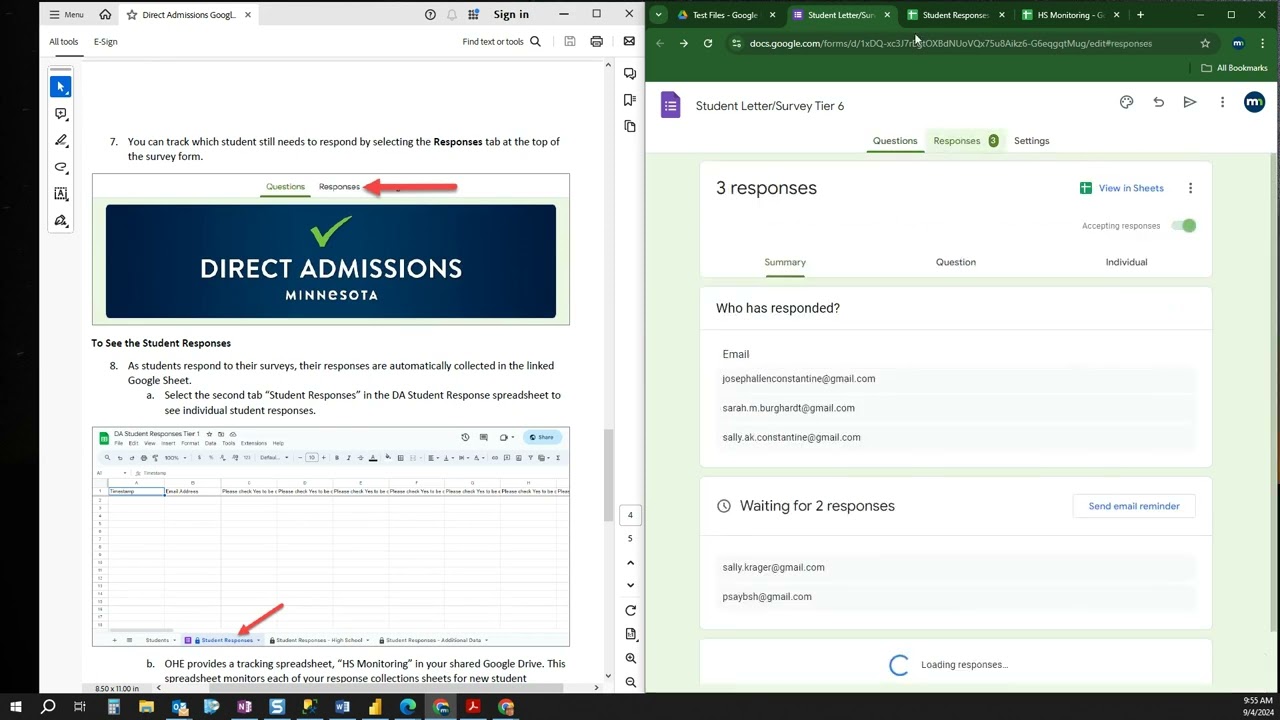The width and height of the screenshot is (1280, 720).
Task: Click Sign in button in Acrobat
Action: click(511, 15)
